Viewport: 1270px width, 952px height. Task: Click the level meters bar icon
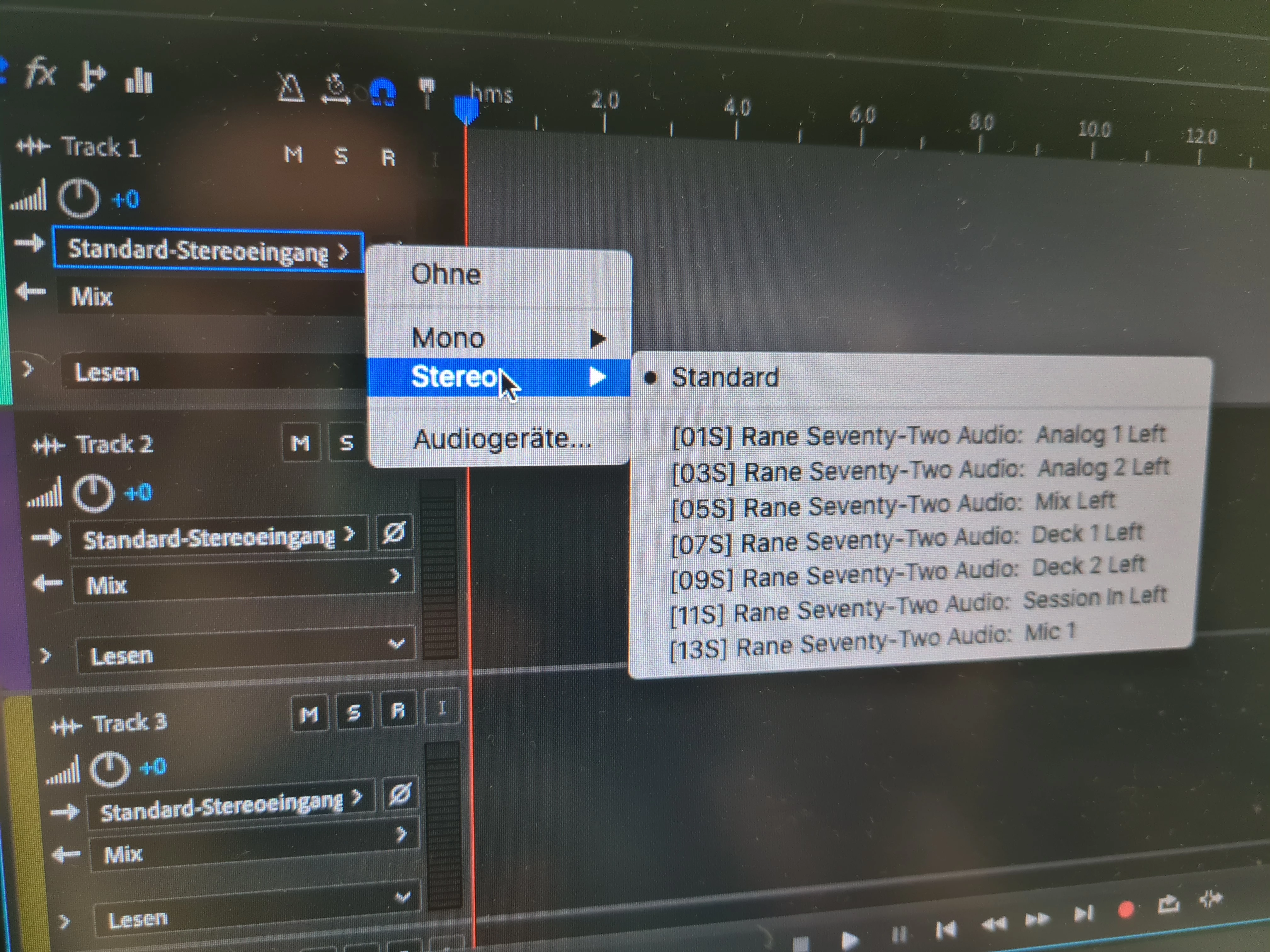(x=138, y=80)
